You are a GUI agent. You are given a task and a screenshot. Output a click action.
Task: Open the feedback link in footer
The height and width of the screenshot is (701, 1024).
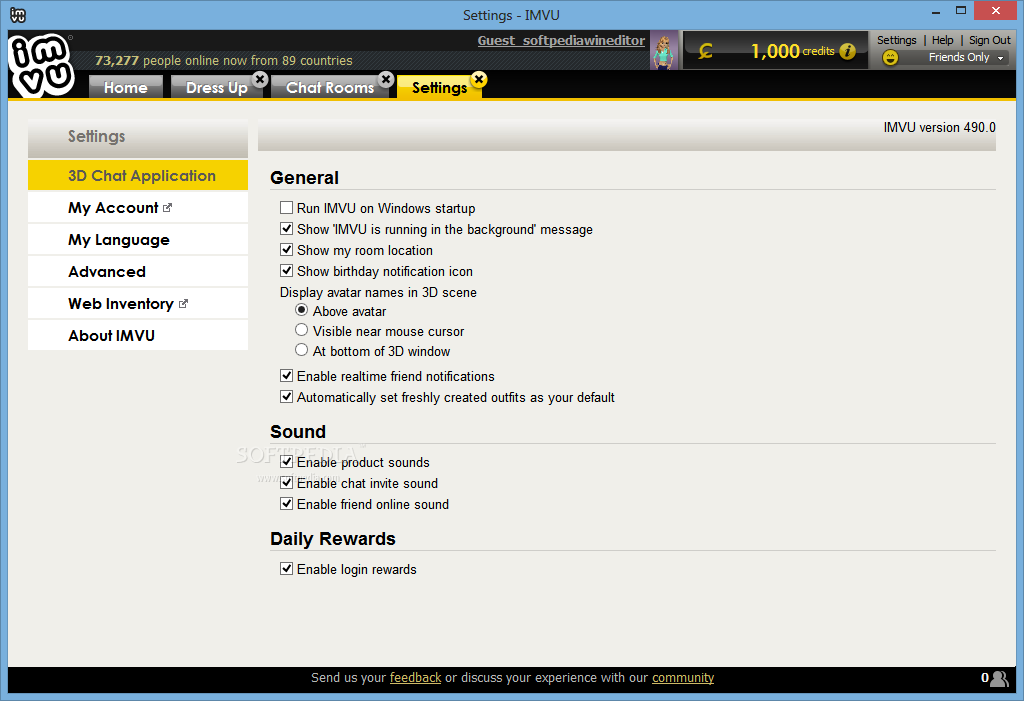[x=415, y=678]
